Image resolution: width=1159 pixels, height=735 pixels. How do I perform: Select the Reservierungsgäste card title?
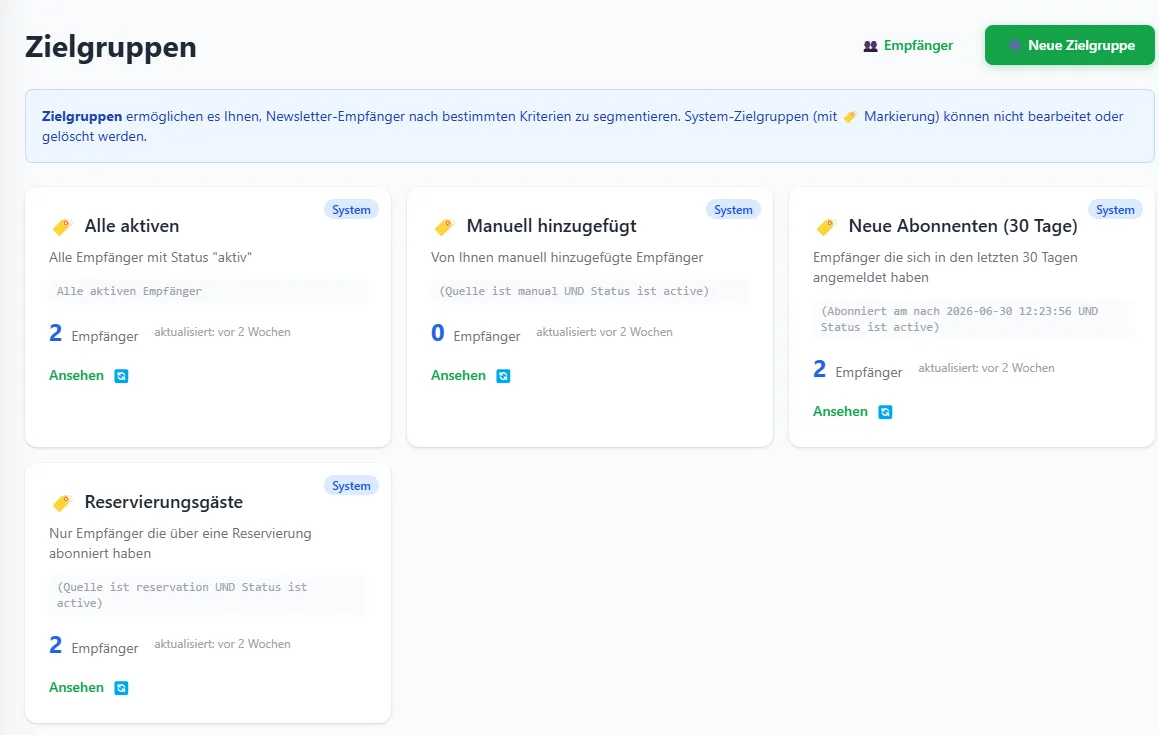pyautogui.click(x=164, y=502)
